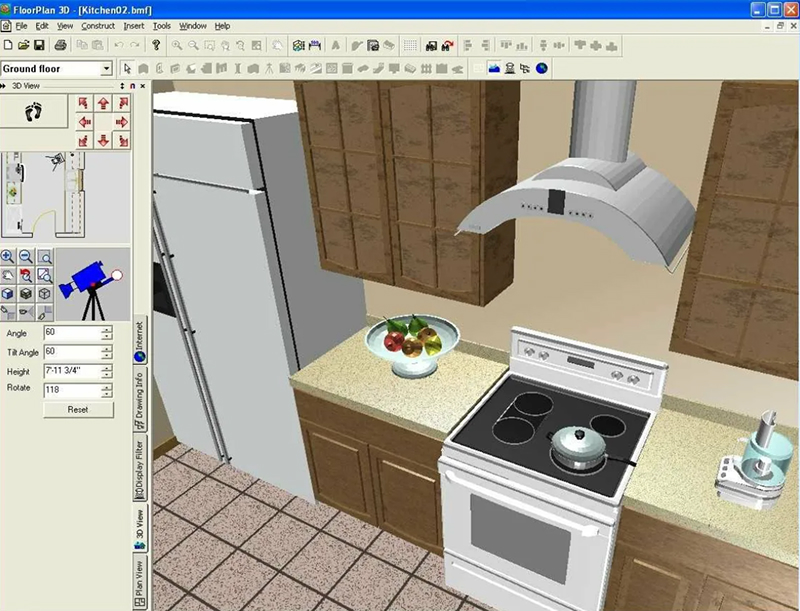The height and width of the screenshot is (611, 800).
Task: Click the blue camera on tripod graphic
Action: [92, 285]
